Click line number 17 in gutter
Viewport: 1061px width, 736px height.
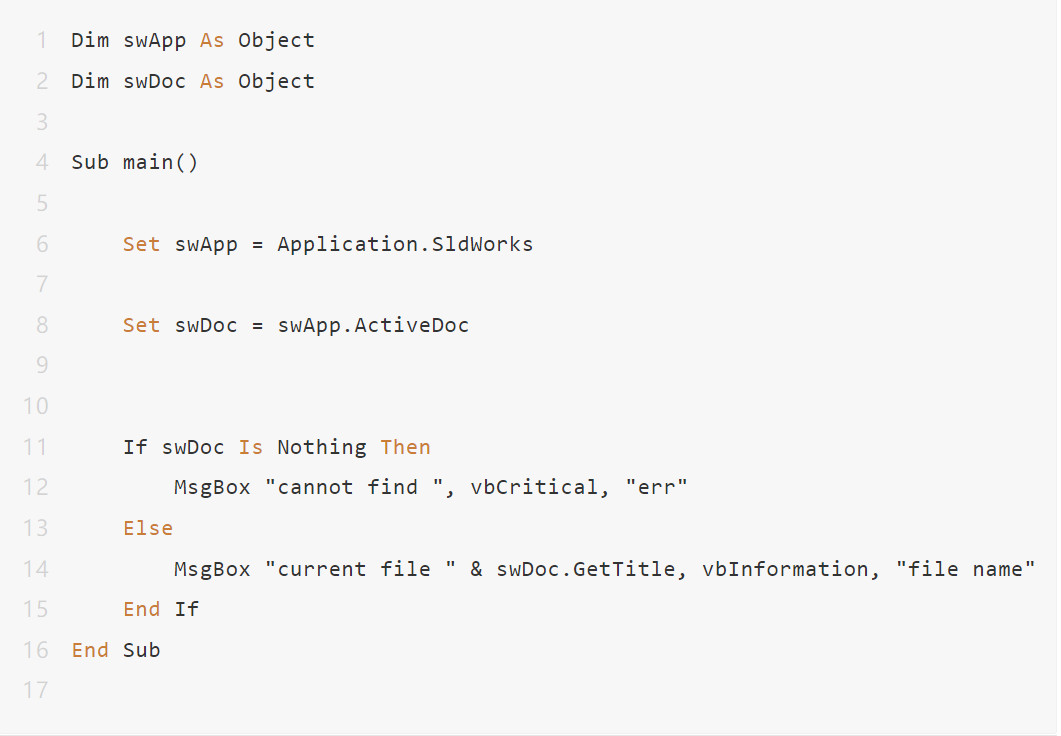pyautogui.click(x=35, y=690)
